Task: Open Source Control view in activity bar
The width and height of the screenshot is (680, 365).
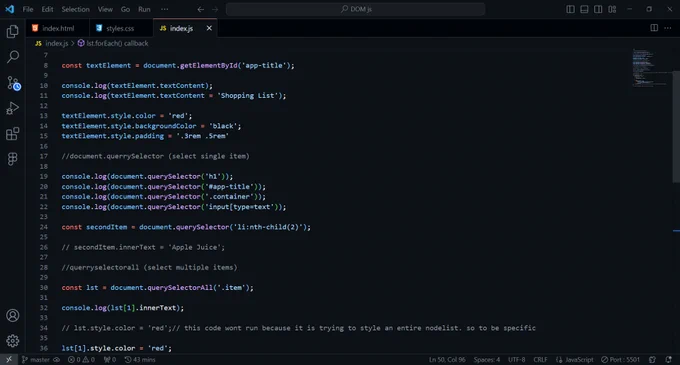Action: tap(13, 83)
